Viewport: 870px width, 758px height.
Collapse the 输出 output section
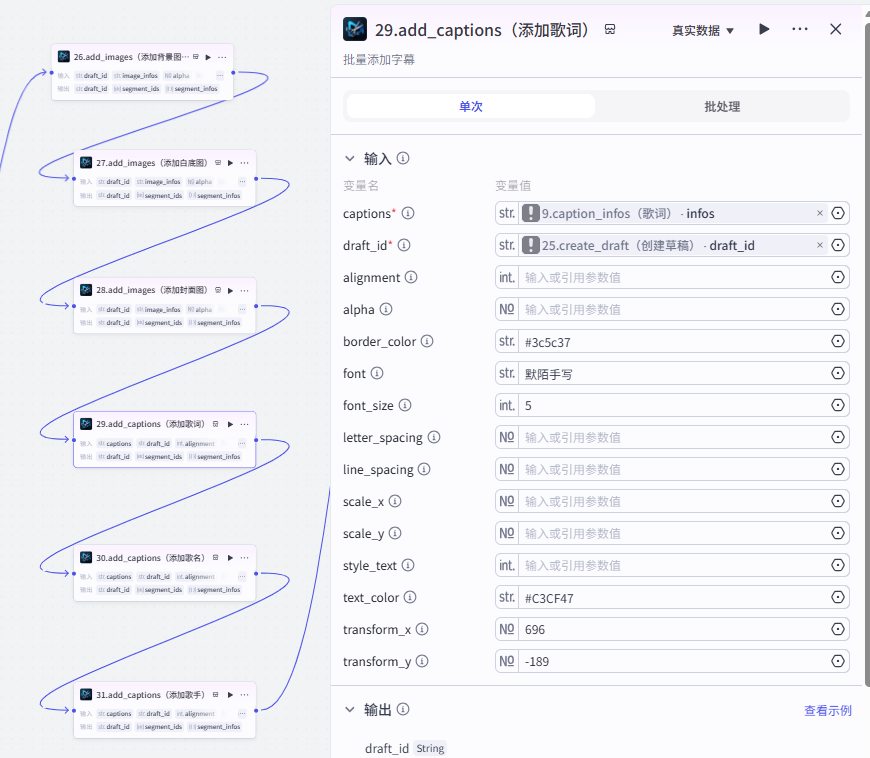click(349, 709)
